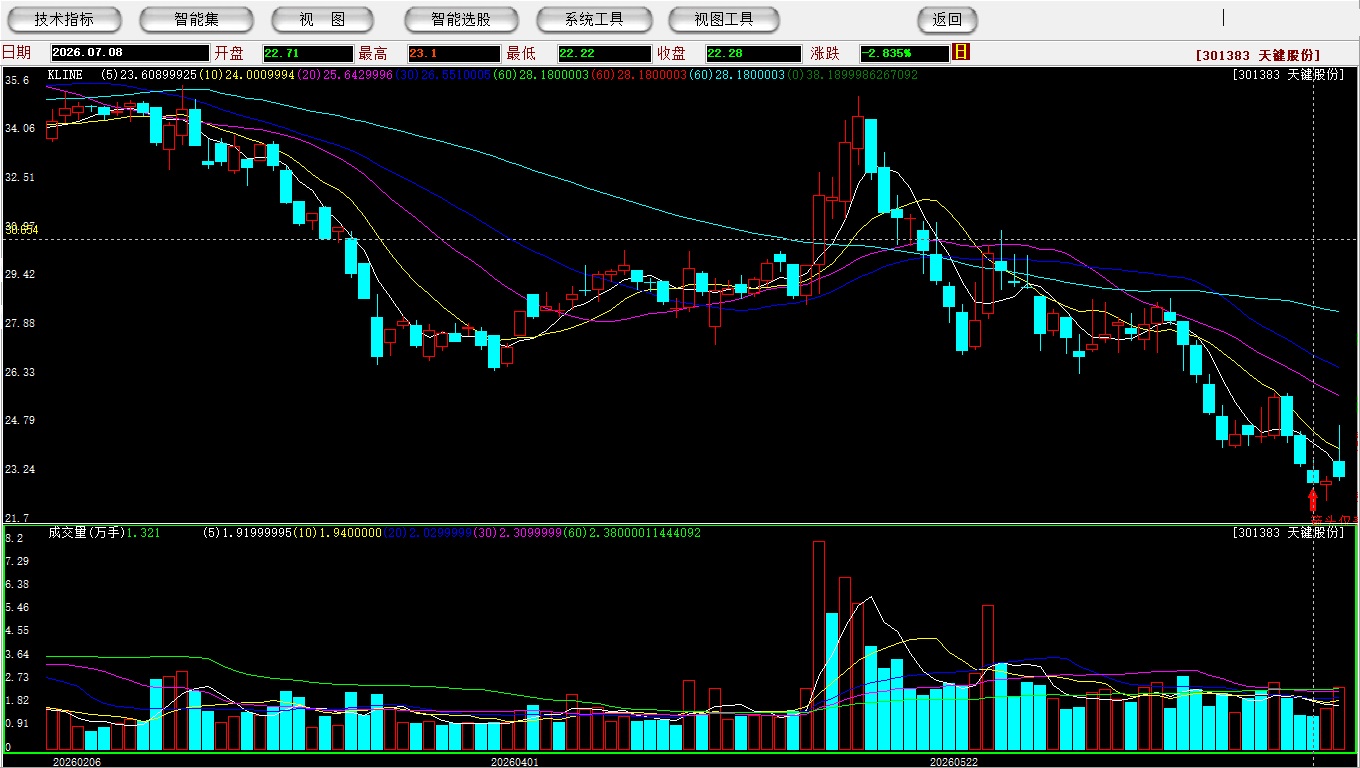Select the 智能选股 button
1360x768 pixels.
click(461, 19)
